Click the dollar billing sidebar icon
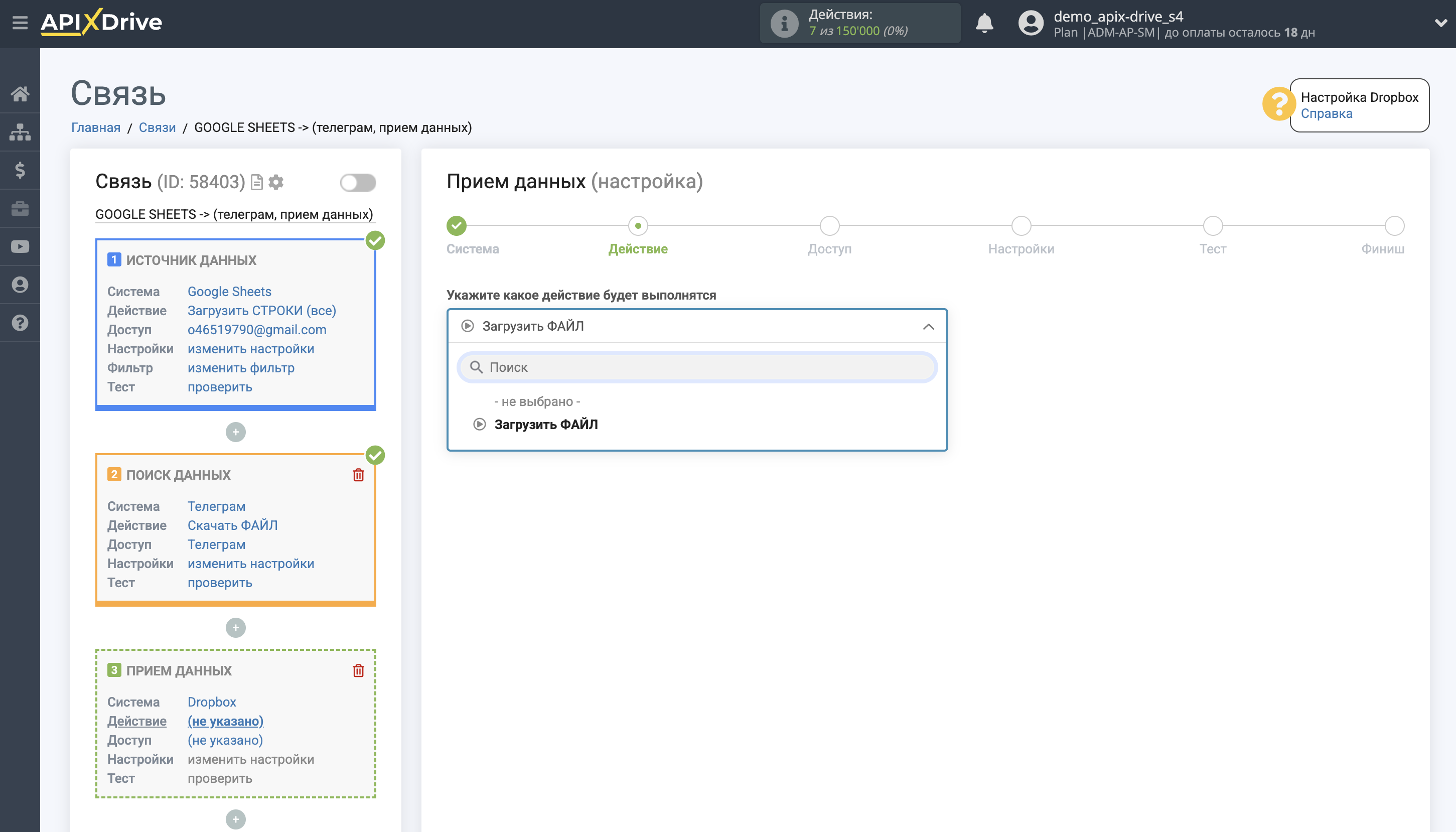This screenshot has width=1456, height=832. tap(20, 170)
